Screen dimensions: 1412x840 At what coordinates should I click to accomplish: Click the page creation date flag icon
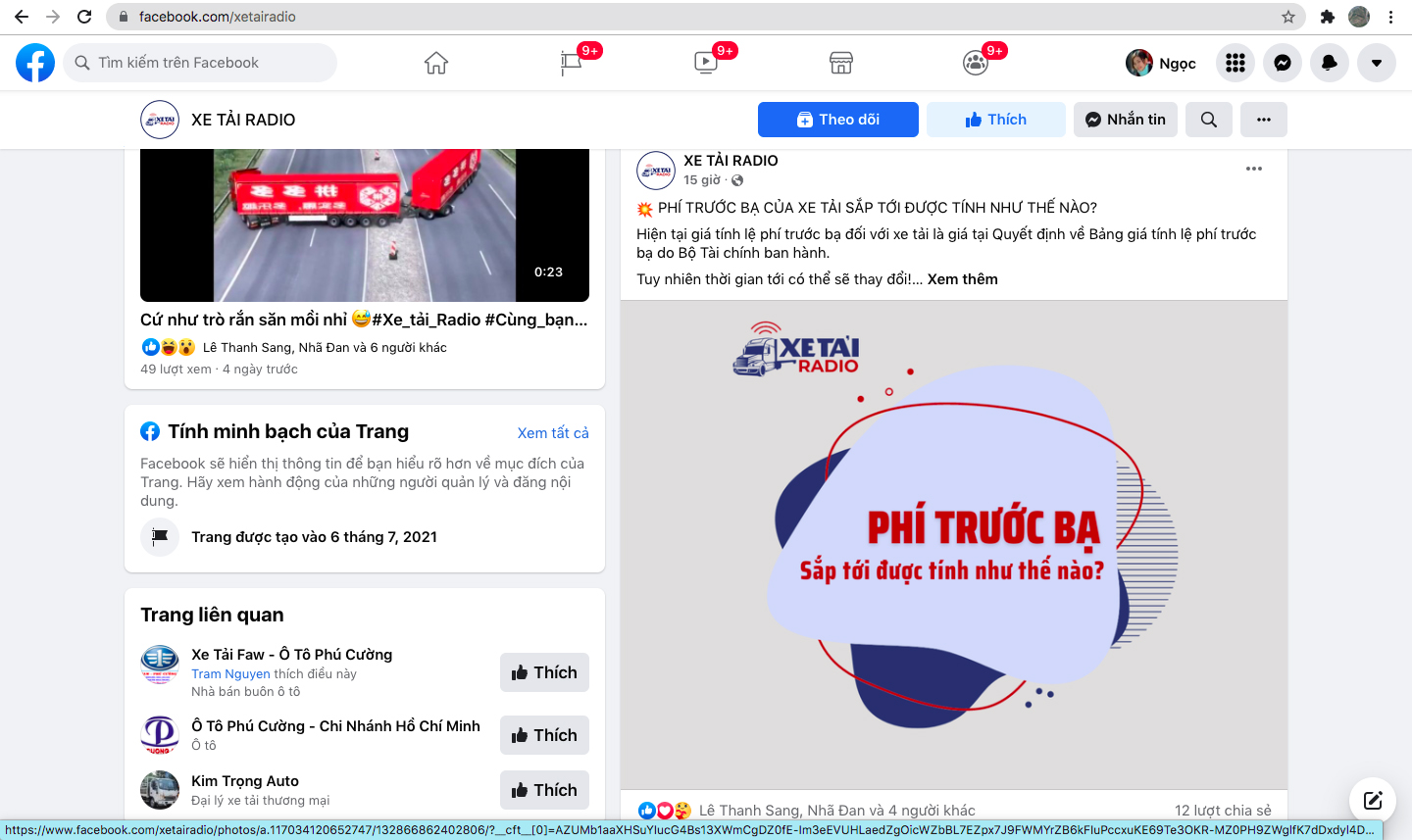pyautogui.click(x=160, y=537)
